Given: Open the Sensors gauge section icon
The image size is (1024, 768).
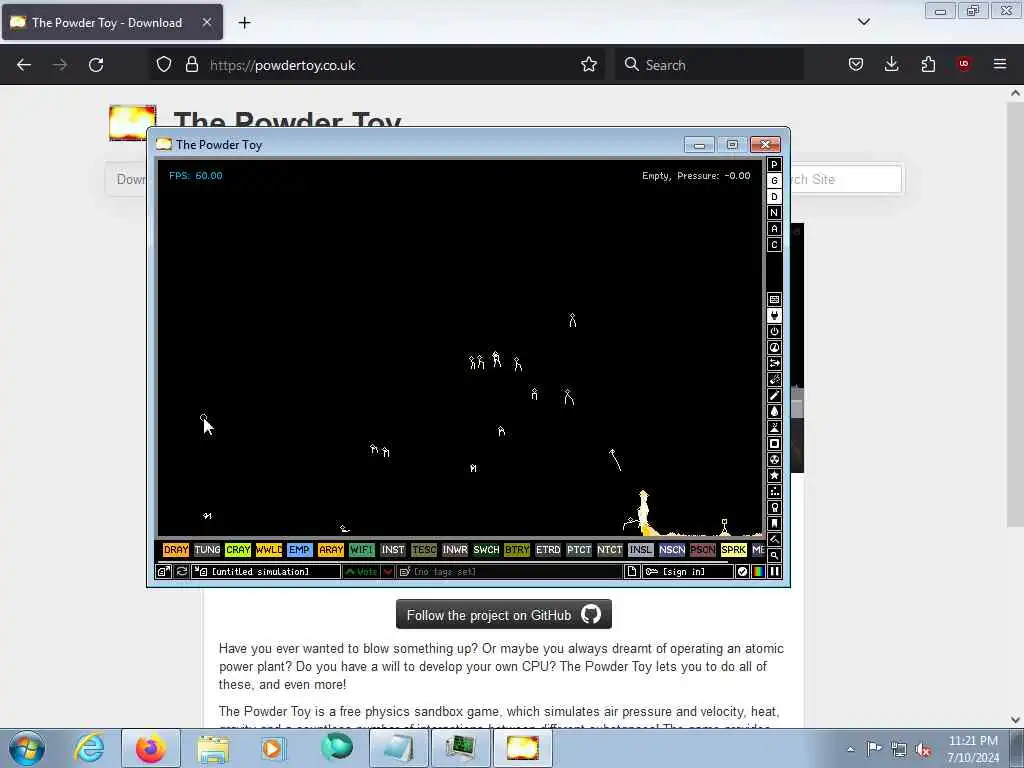Looking at the screenshot, I should click(x=774, y=347).
